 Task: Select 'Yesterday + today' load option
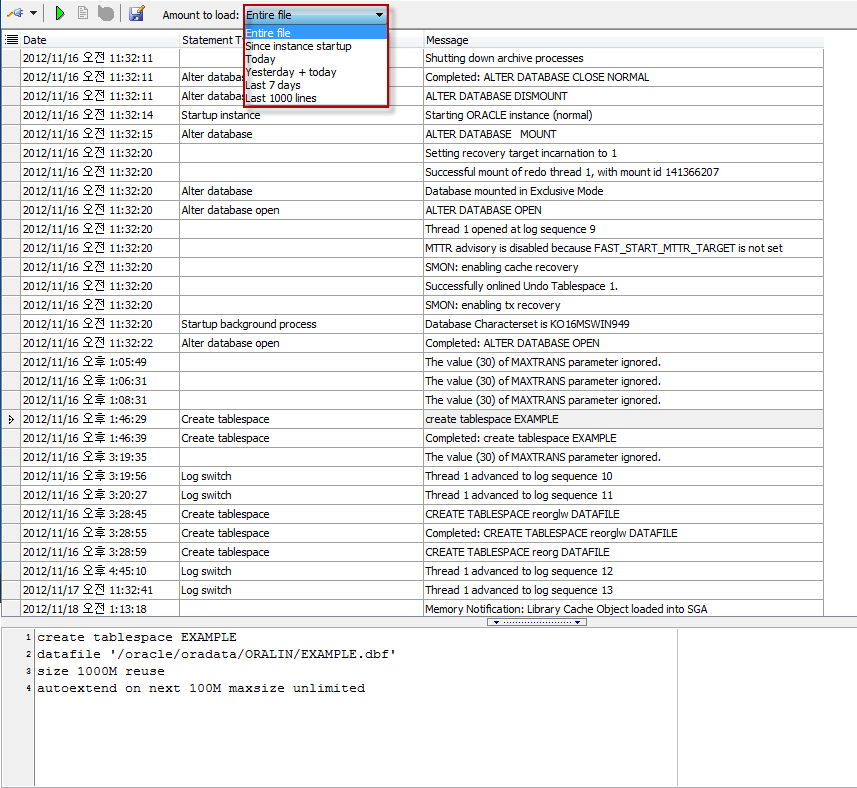[291, 72]
